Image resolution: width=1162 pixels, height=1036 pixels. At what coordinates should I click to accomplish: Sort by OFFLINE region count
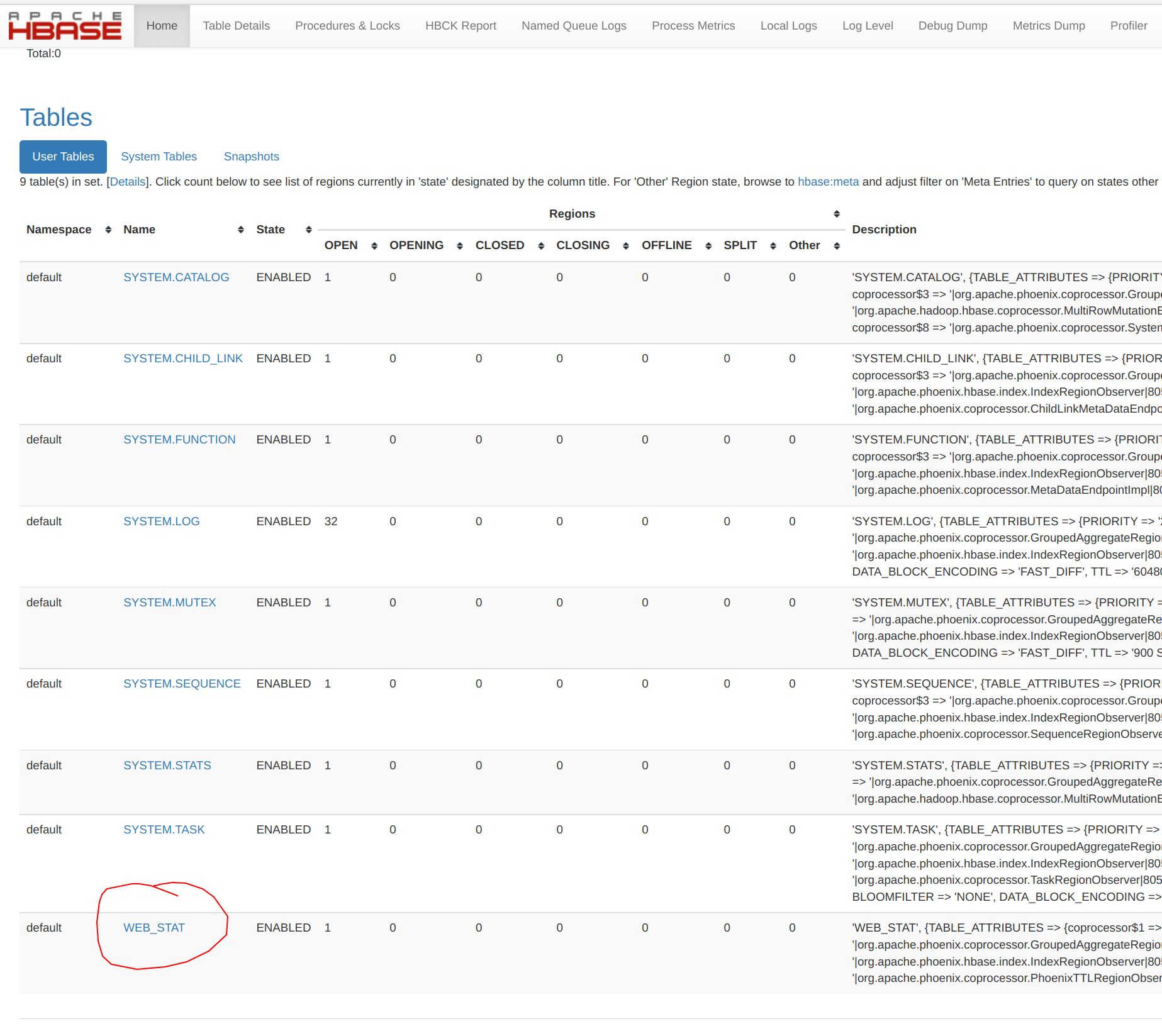708,246
